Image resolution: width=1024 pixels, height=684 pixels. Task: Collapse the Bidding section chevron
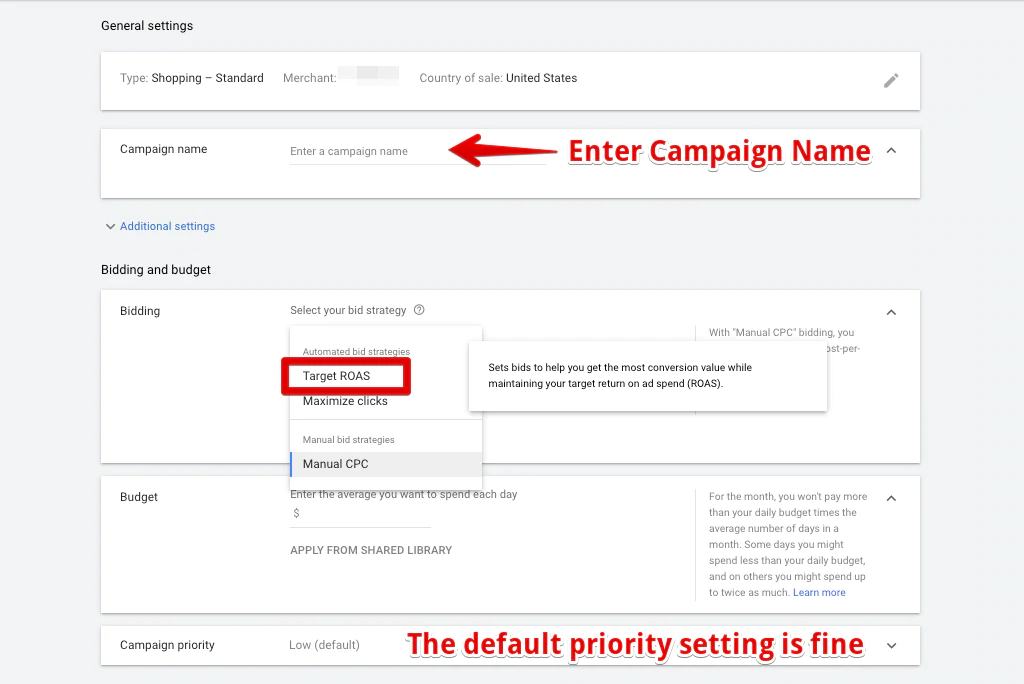[x=891, y=312]
